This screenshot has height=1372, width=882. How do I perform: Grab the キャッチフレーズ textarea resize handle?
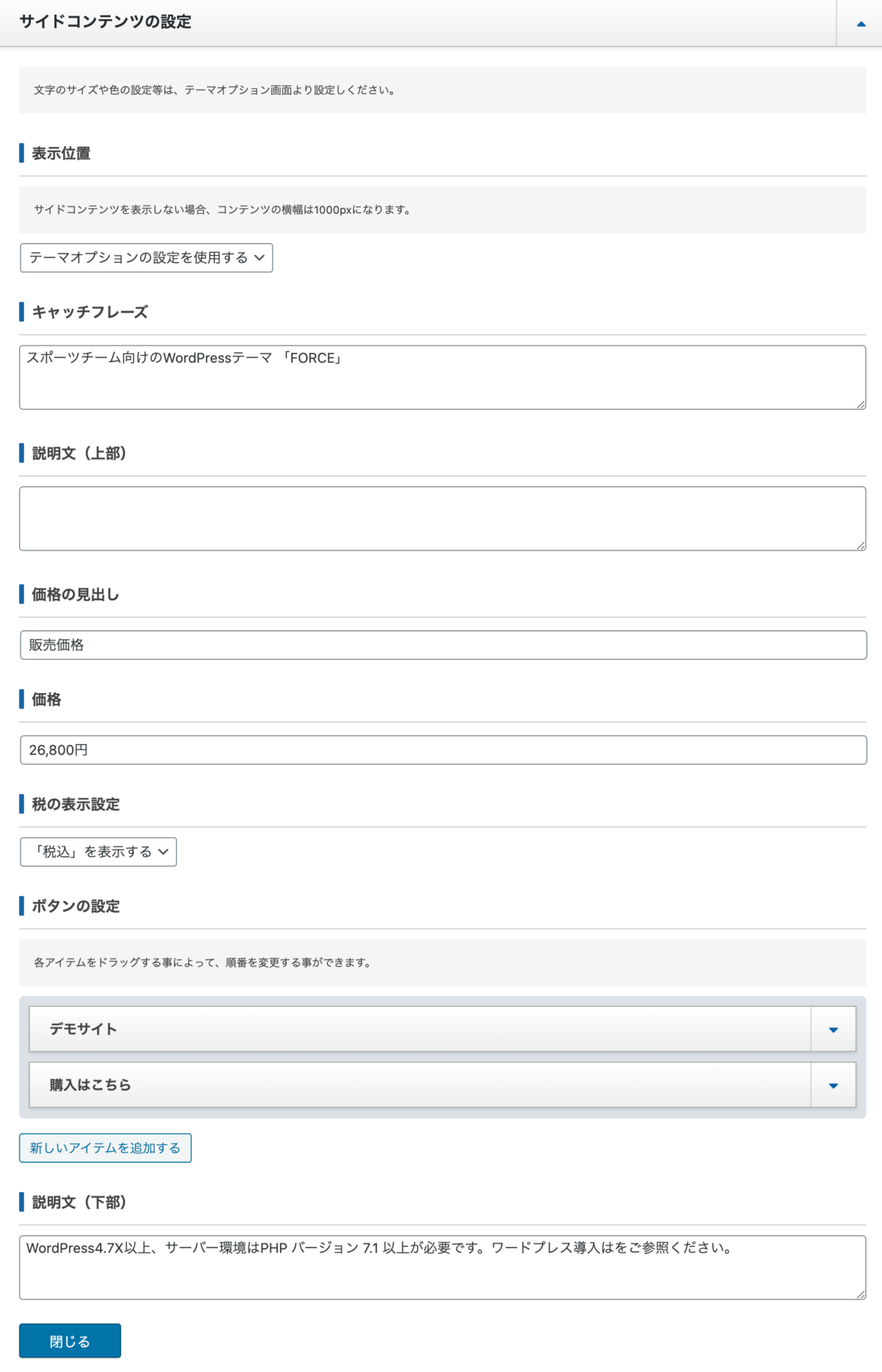861,403
